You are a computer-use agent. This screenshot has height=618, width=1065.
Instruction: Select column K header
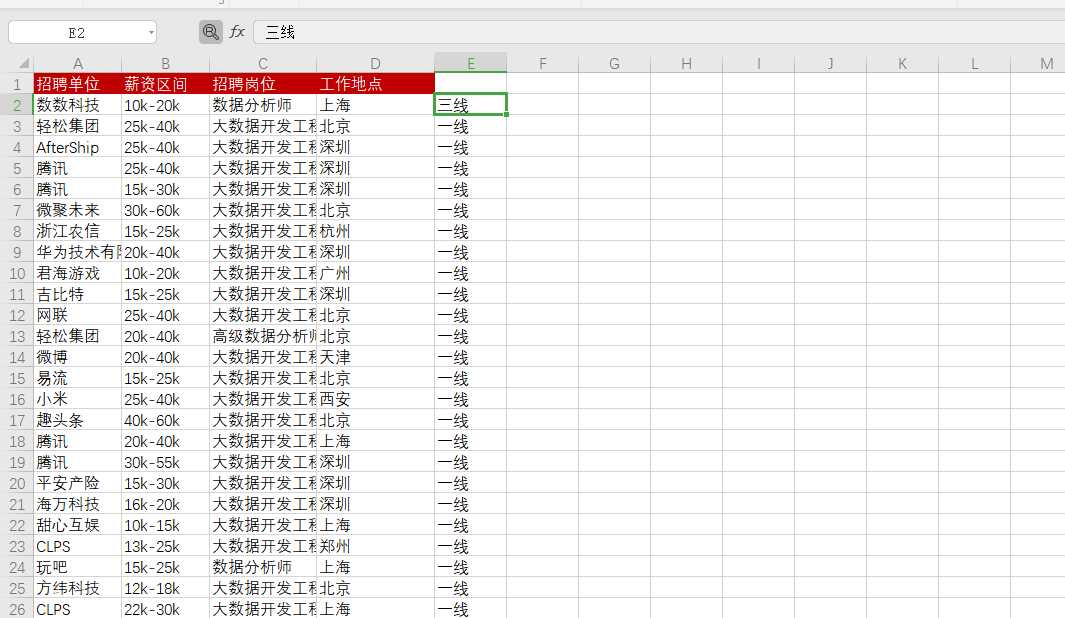pyautogui.click(x=903, y=63)
